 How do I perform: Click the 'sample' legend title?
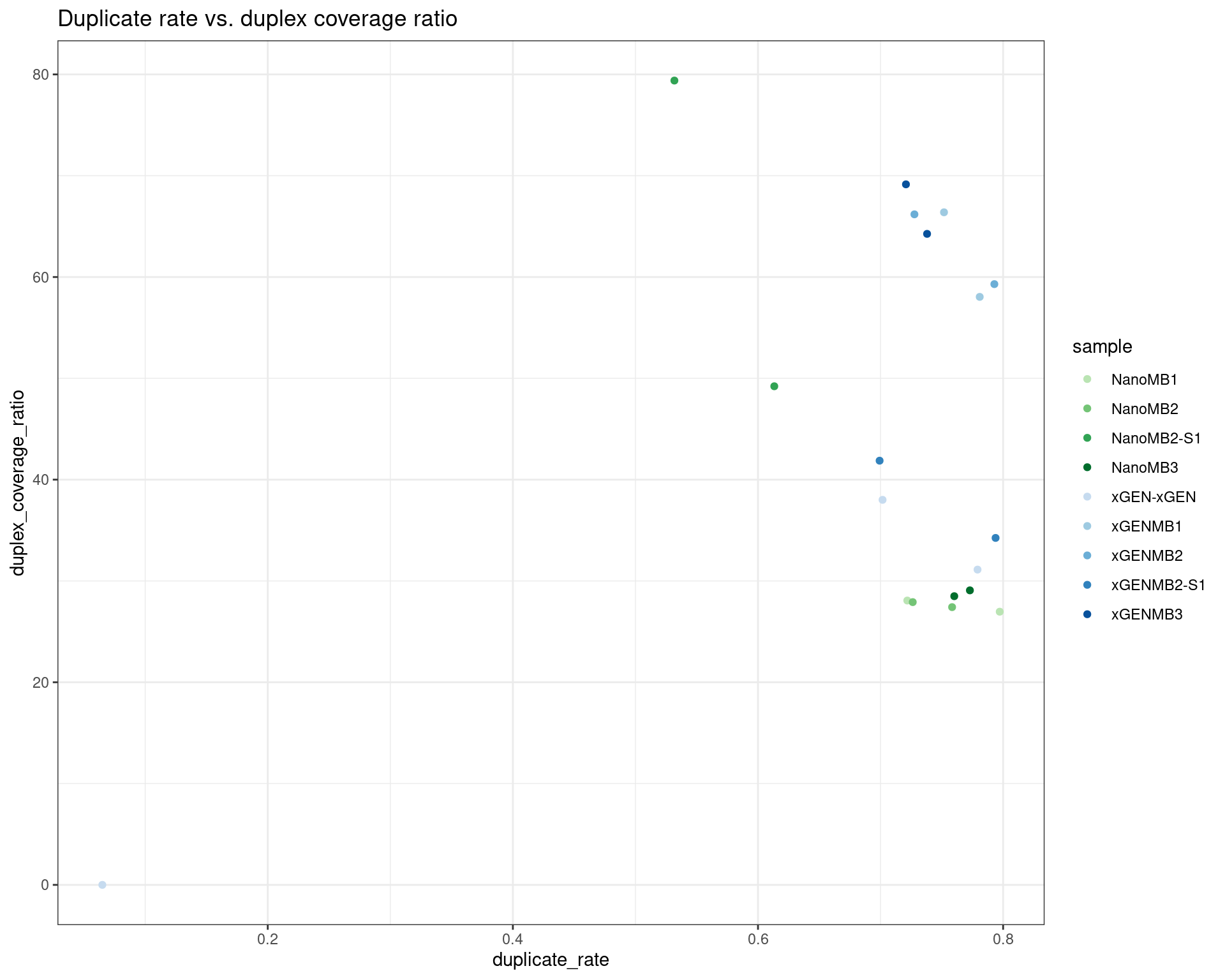[1102, 346]
